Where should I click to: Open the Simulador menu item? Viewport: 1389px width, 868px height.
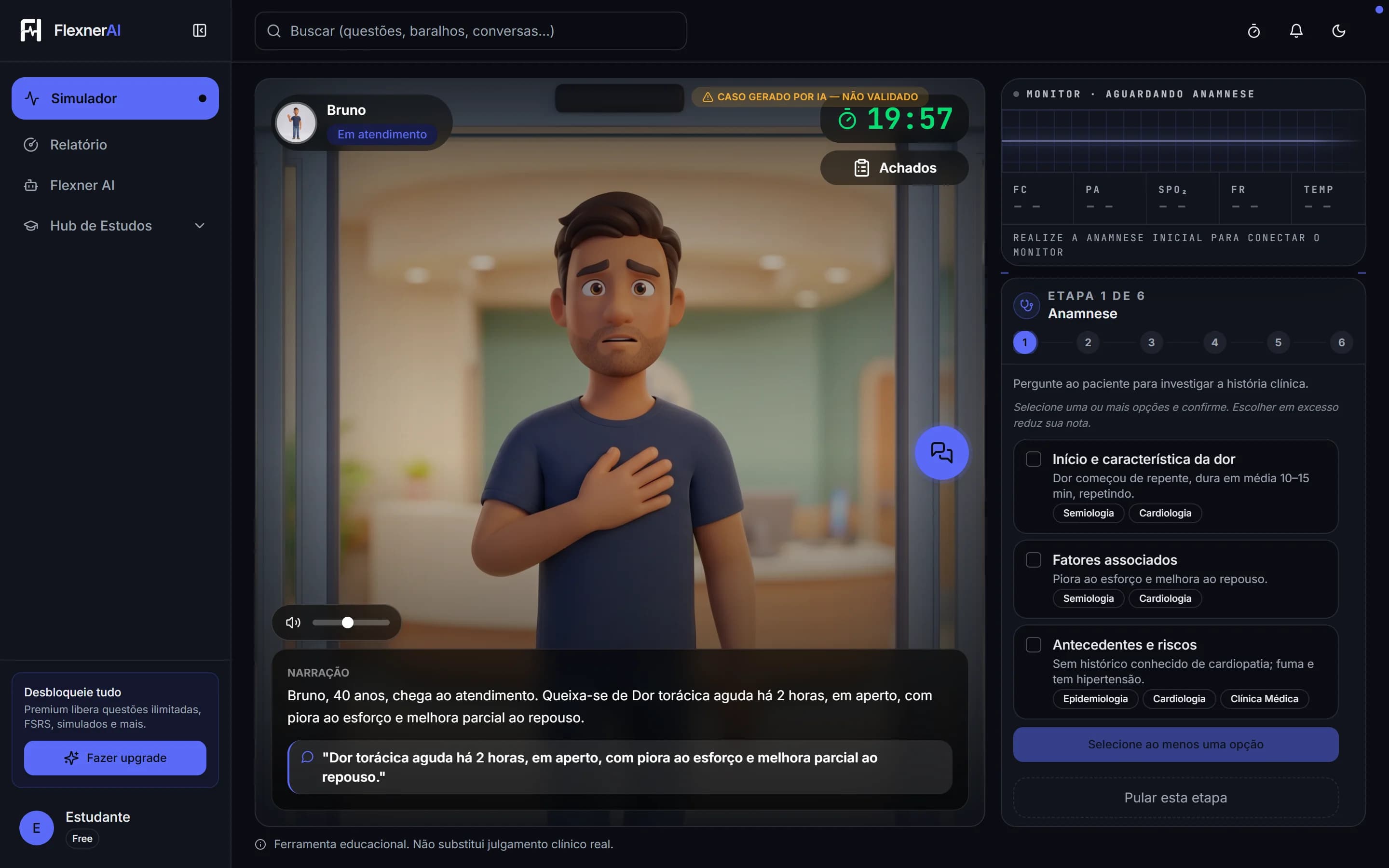[115, 98]
